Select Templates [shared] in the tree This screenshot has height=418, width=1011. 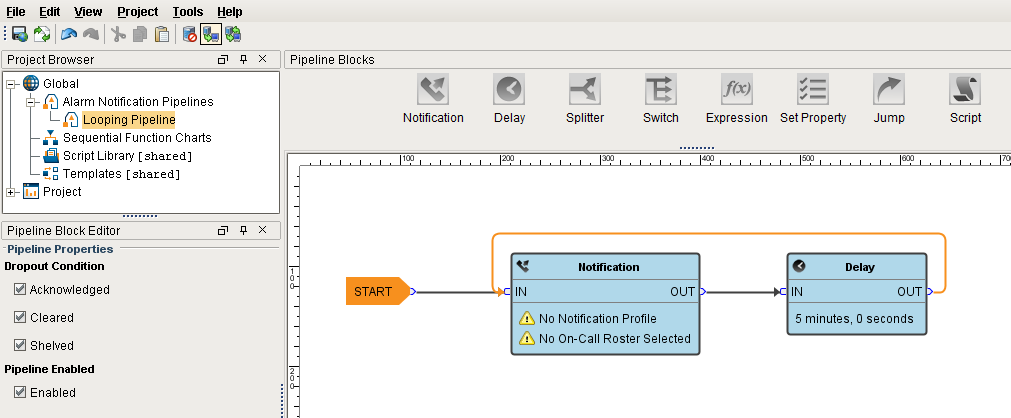(122, 174)
